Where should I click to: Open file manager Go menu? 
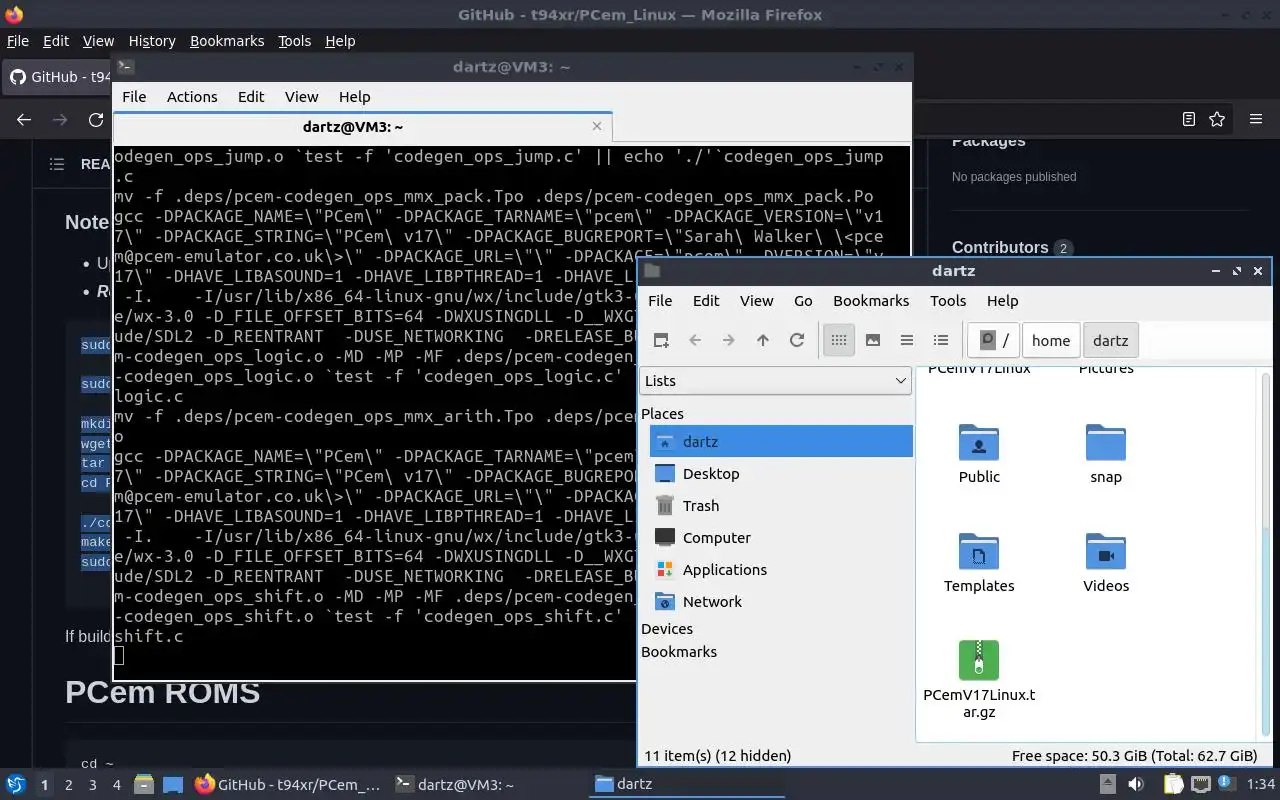tap(803, 300)
